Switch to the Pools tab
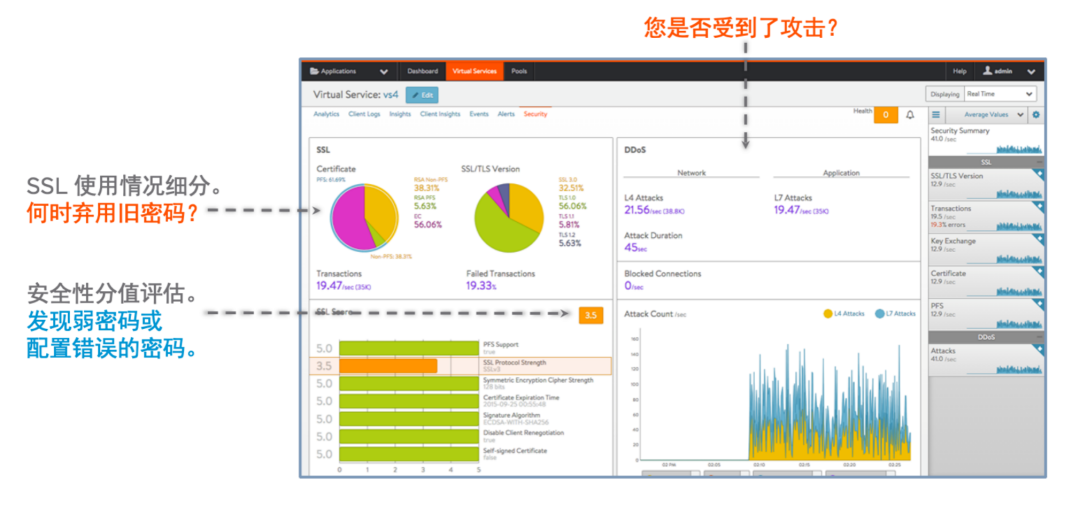1080x505 pixels. pos(519,71)
